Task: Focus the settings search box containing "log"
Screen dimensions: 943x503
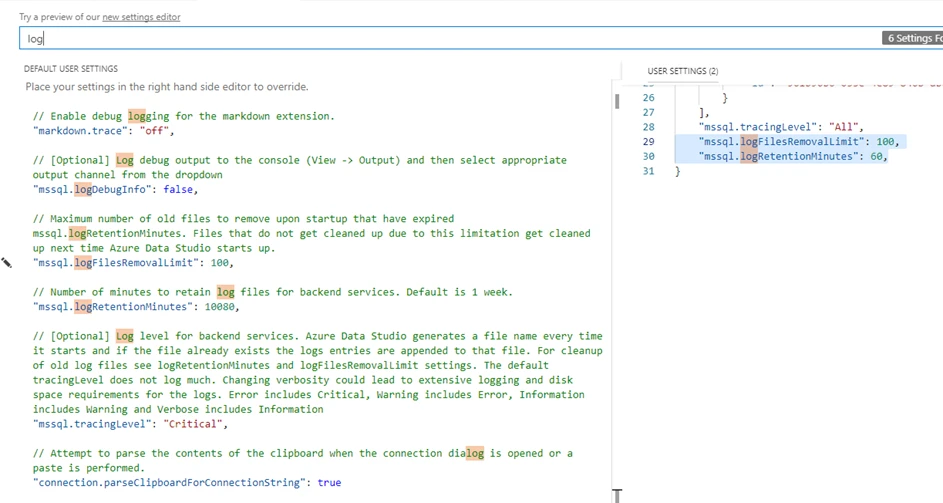Action: [450, 38]
